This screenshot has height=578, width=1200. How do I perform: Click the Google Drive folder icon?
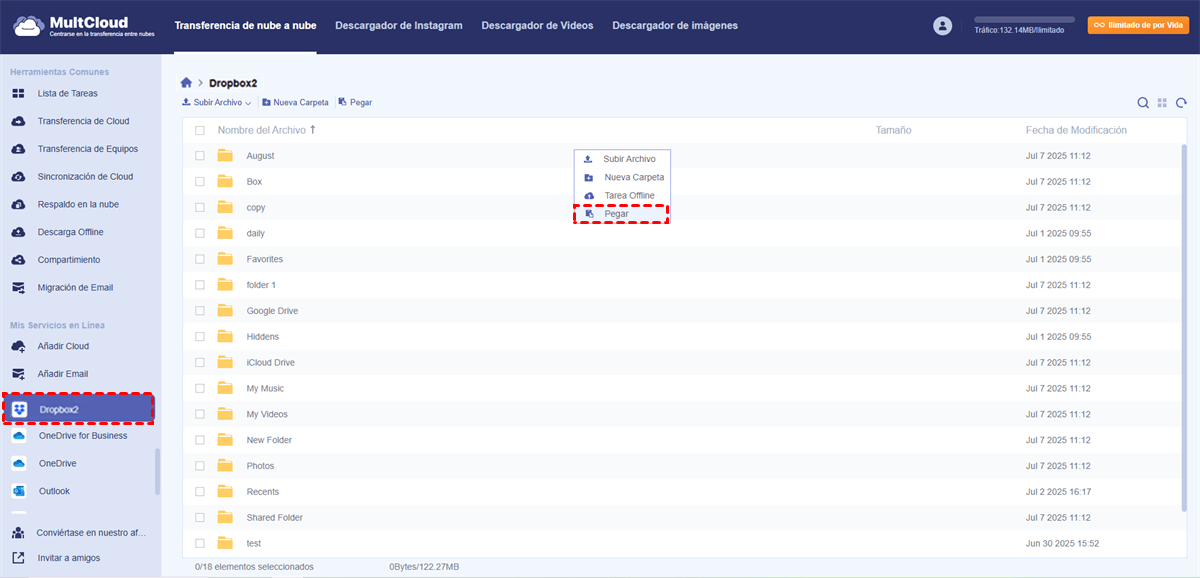point(225,311)
